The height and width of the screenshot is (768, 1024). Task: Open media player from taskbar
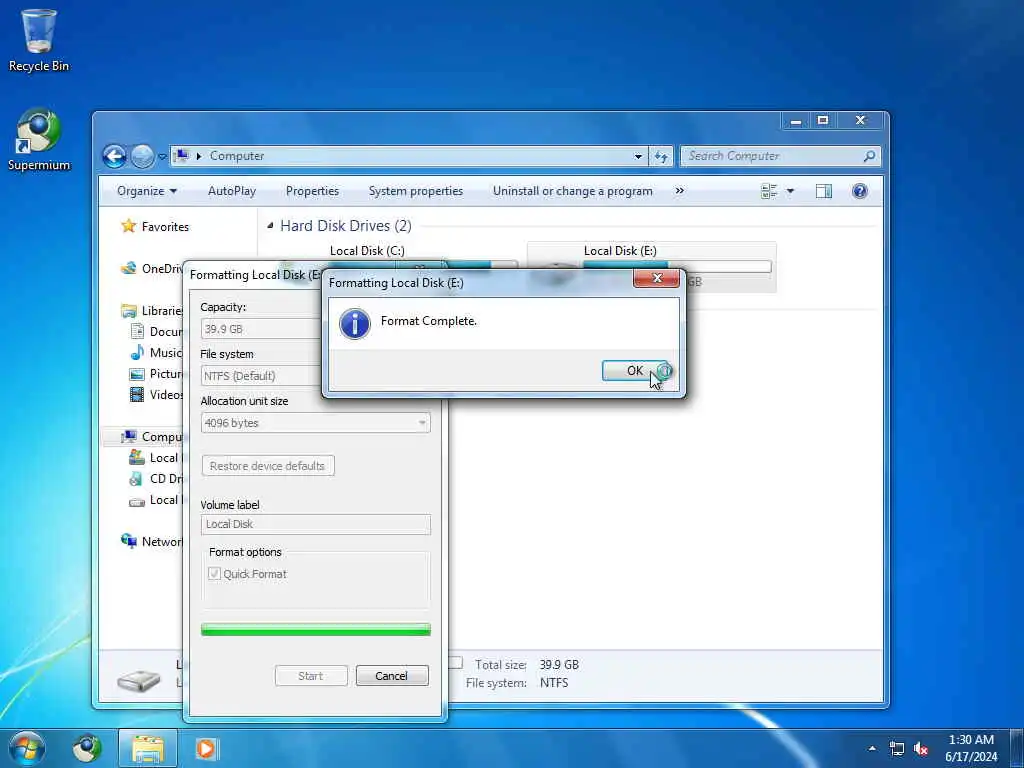coord(206,748)
